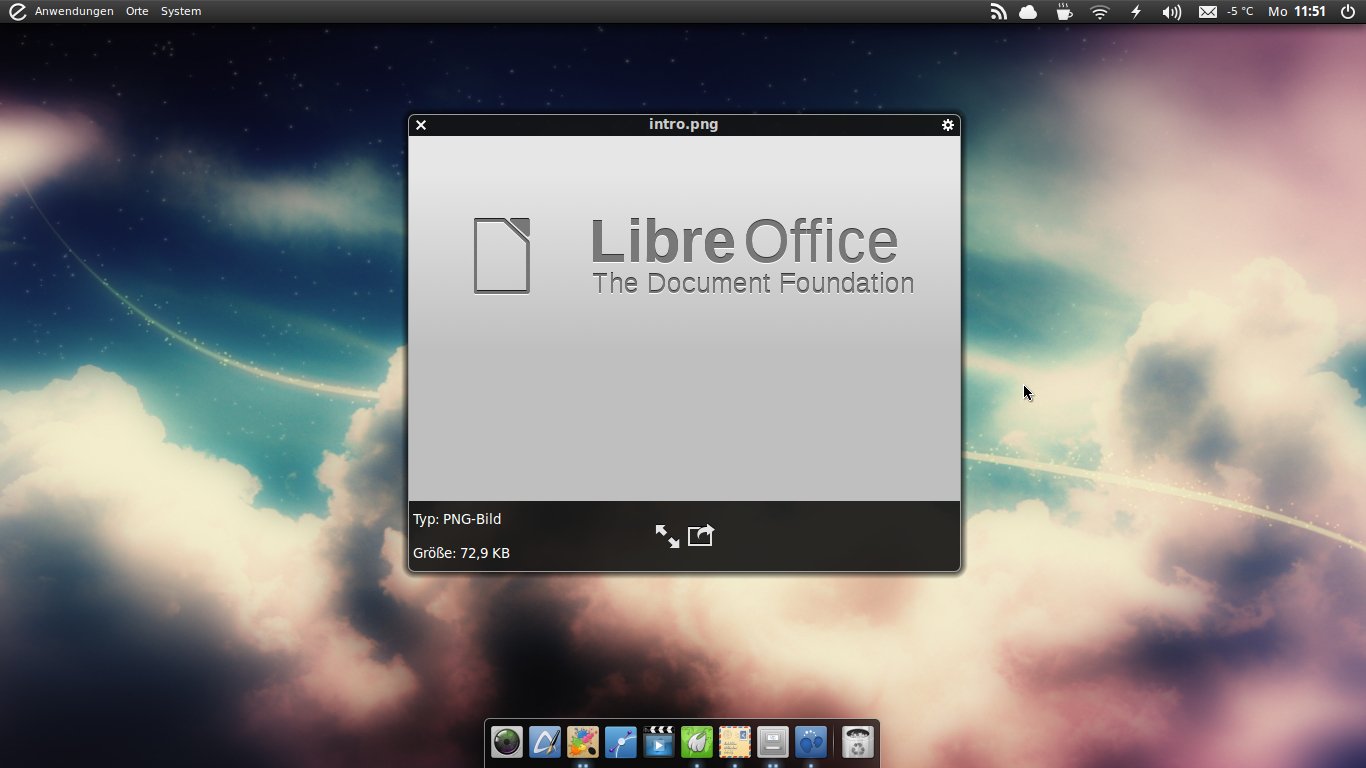Open the preview settings gear icon

click(x=947, y=125)
